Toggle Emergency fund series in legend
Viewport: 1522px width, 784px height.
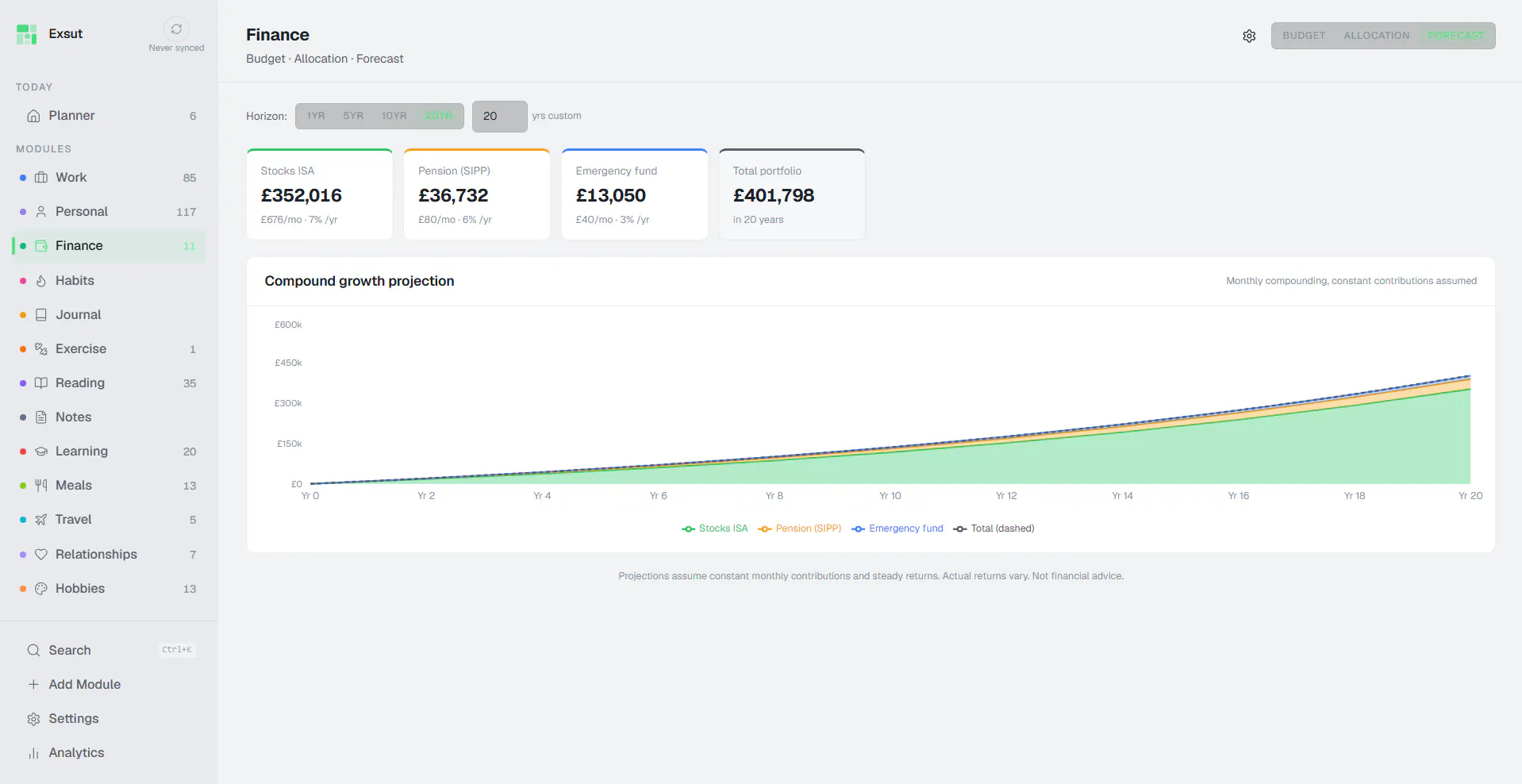tap(897, 528)
